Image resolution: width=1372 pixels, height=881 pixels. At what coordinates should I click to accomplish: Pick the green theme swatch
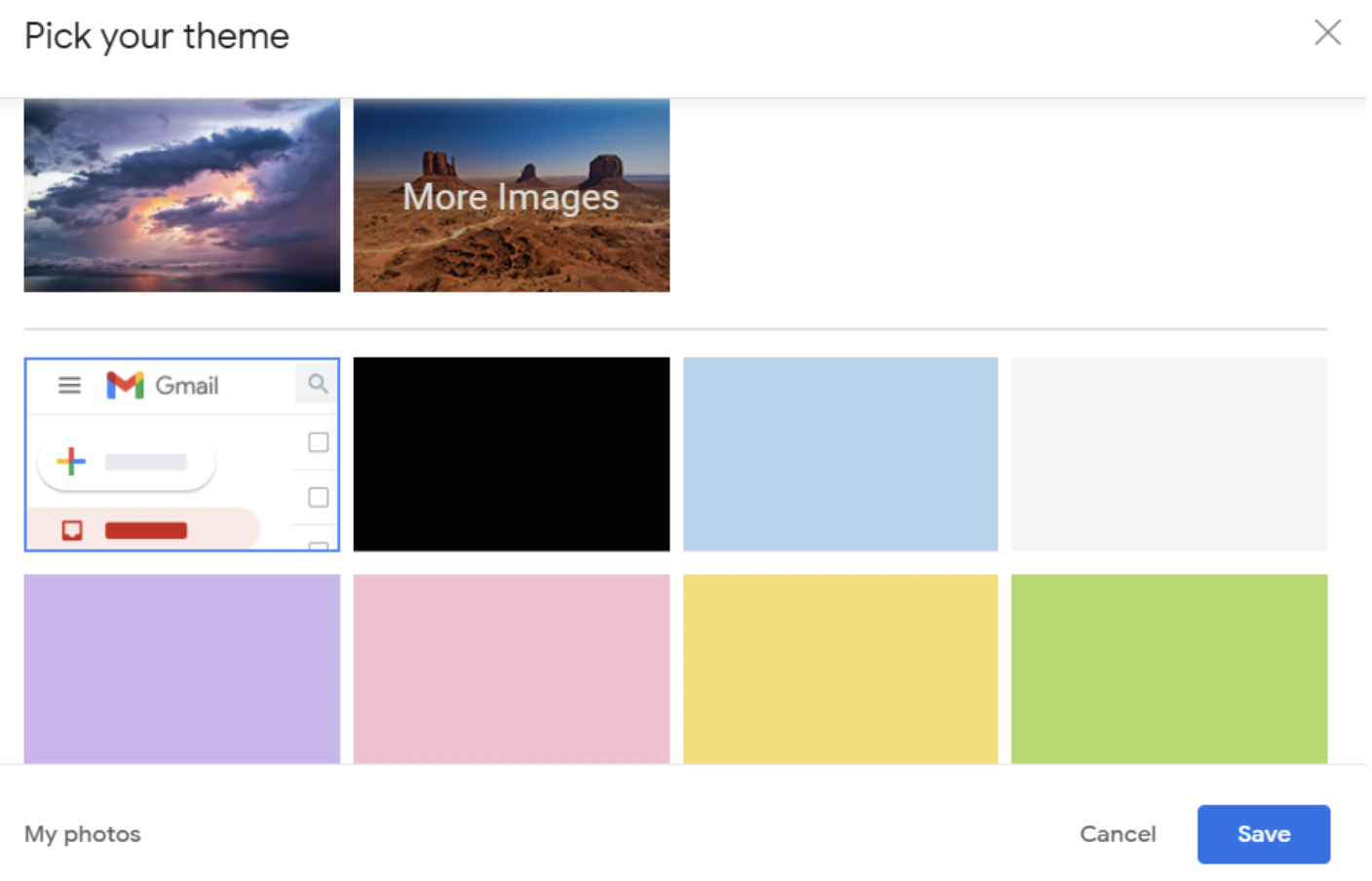tap(1169, 669)
